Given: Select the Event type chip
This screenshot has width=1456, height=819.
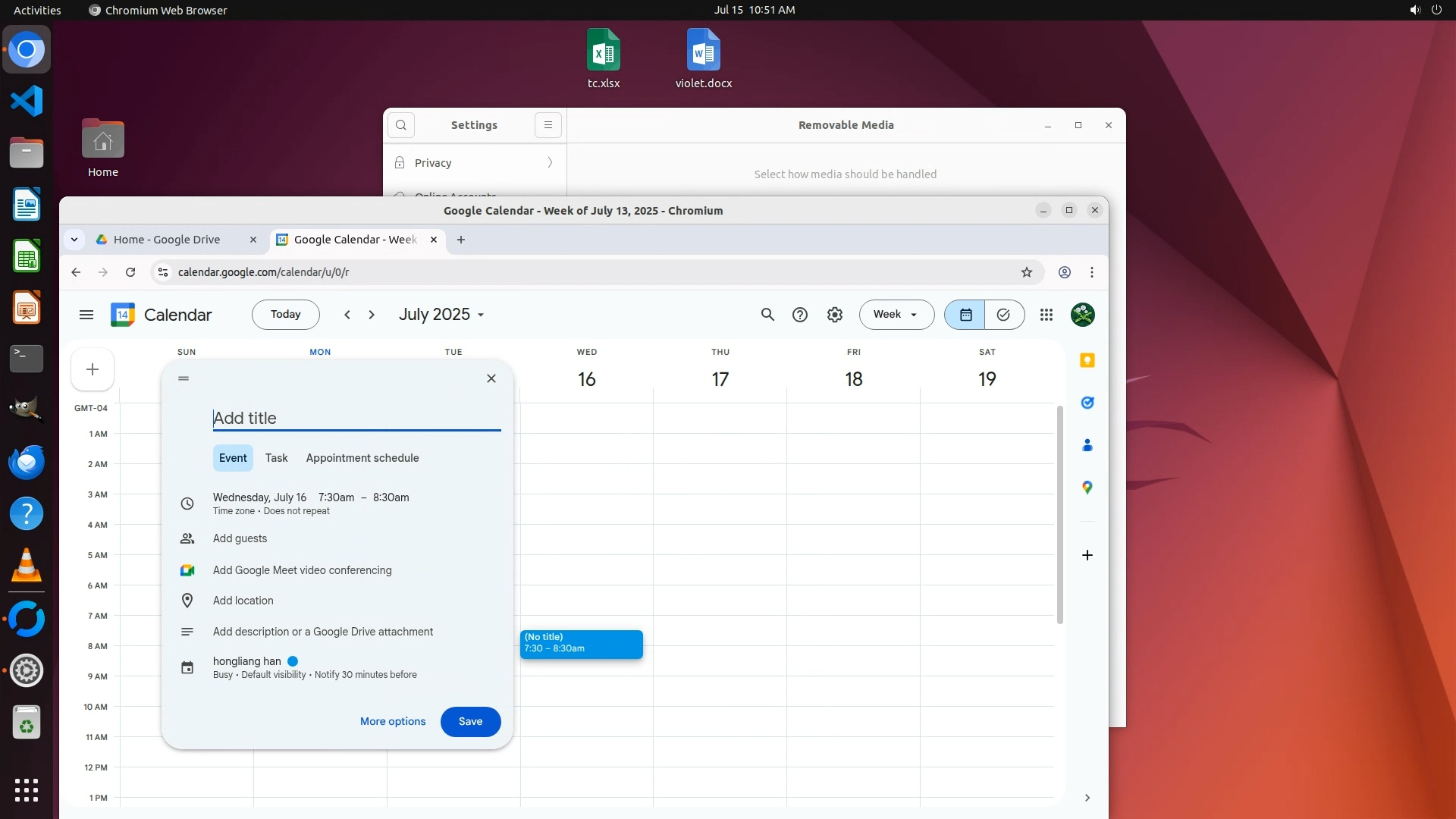Looking at the screenshot, I should [233, 458].
